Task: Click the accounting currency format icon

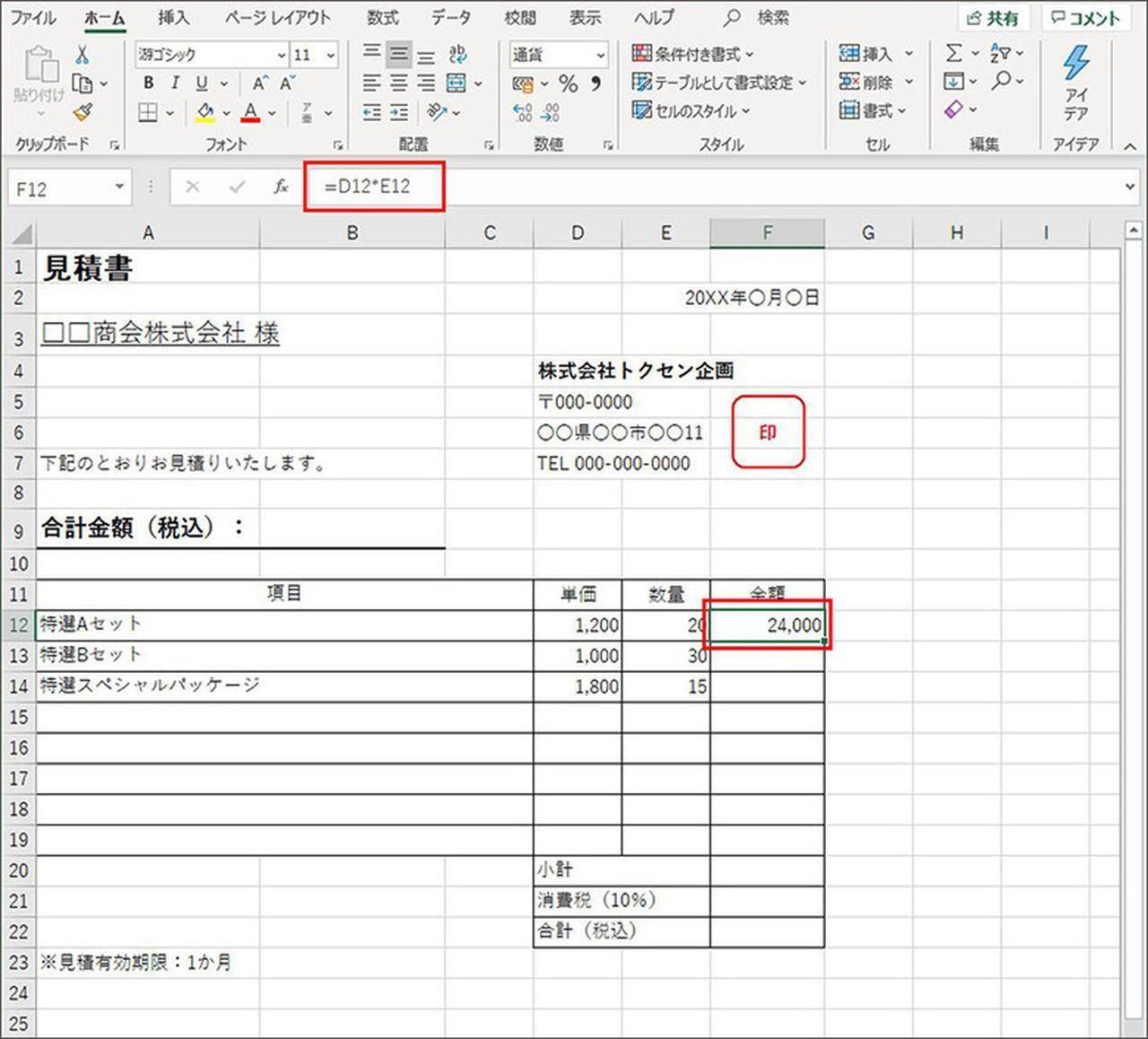Action: click(x=523, y=84)
